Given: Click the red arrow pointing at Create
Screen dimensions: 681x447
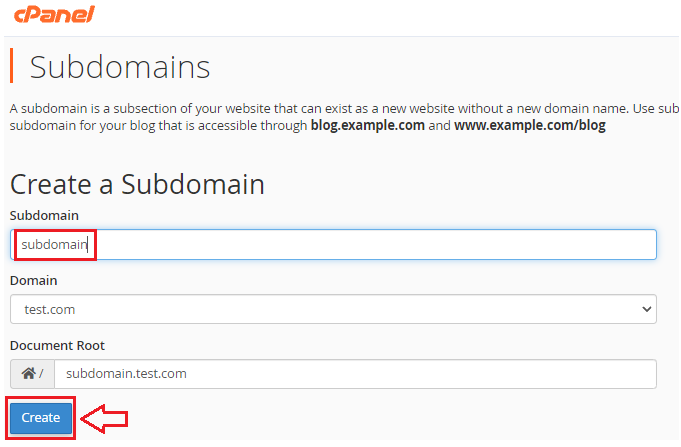Looking at the screenshot, I should [107, 418].
